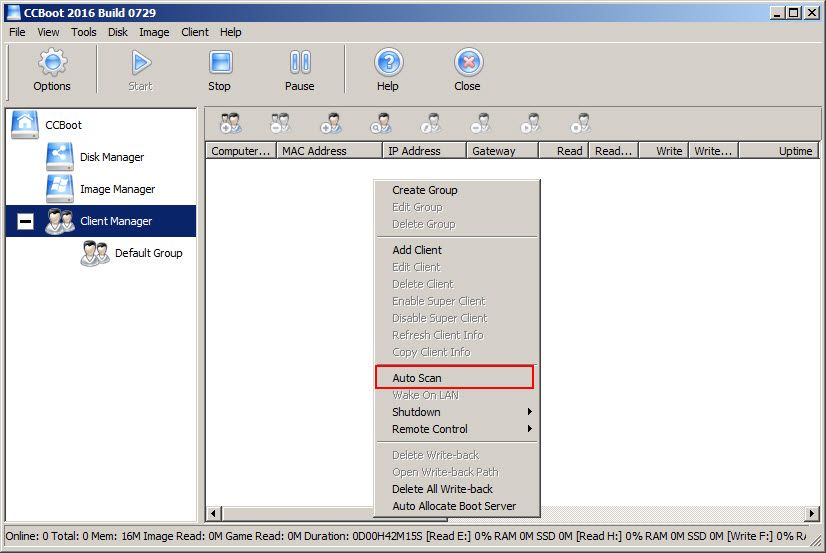This screenshot has width=826, height=553.
Task: Sort by Uptime column header
Action: [779, 151]
